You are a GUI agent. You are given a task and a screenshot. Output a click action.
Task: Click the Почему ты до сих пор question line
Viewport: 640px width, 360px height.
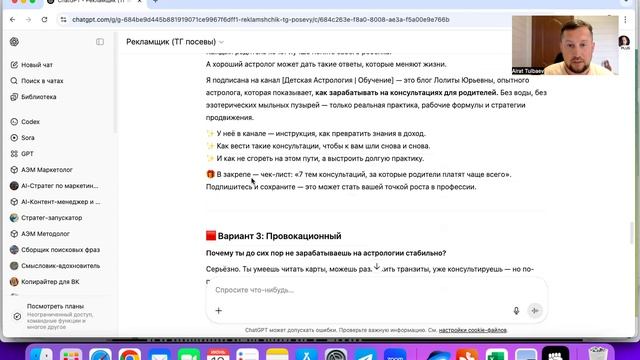tap(326, 253)
